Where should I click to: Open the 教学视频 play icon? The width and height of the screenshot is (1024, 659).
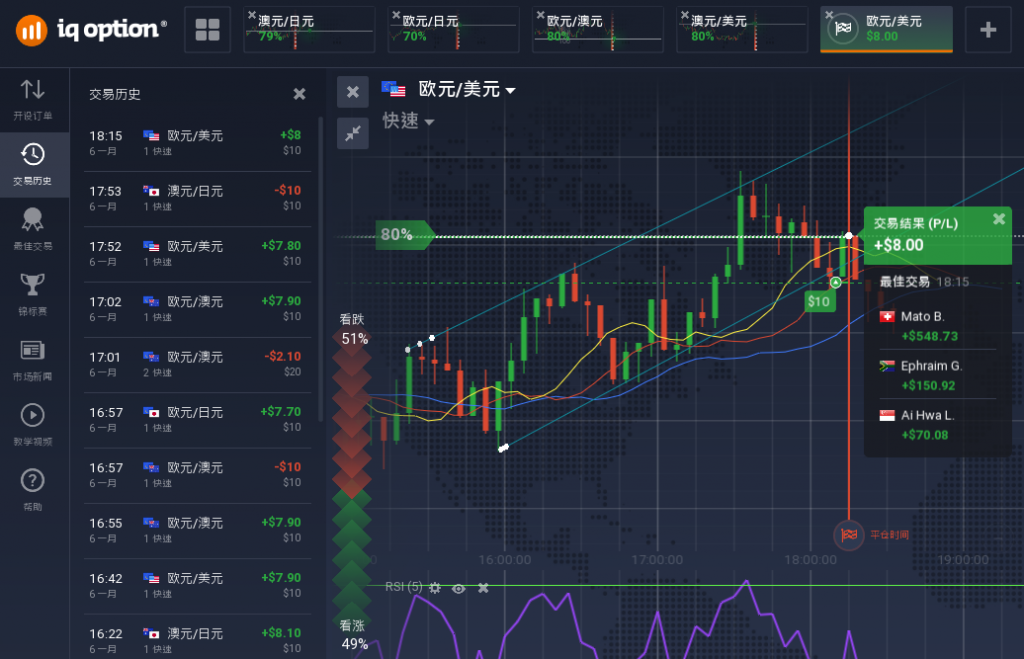[33, 421]
